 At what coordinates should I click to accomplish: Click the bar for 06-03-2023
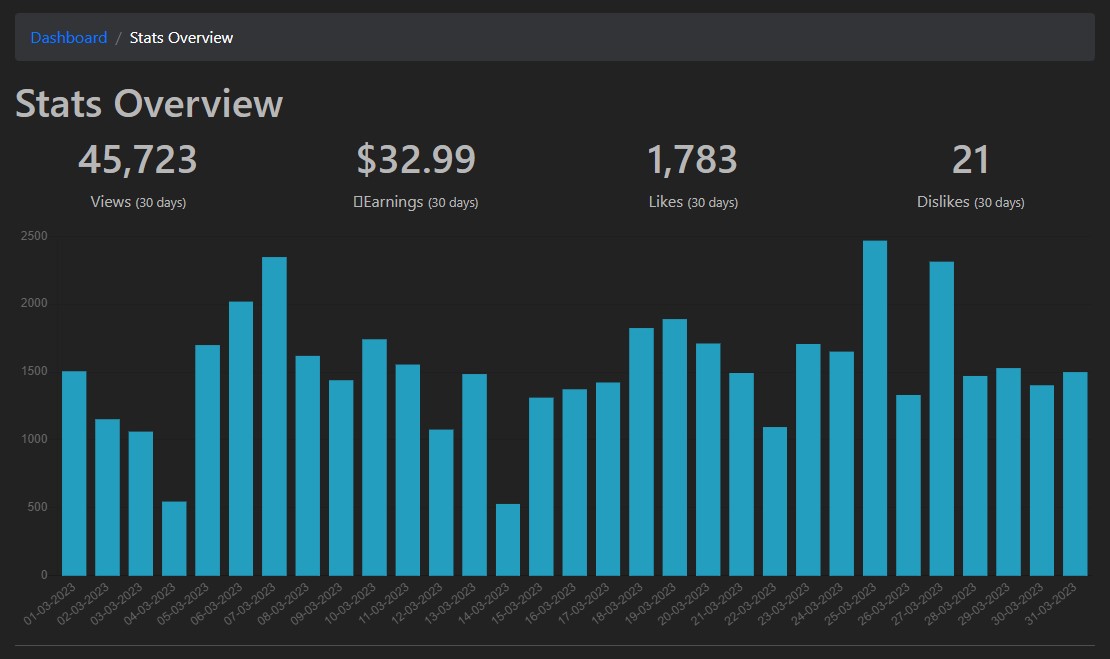click(241, 439)
